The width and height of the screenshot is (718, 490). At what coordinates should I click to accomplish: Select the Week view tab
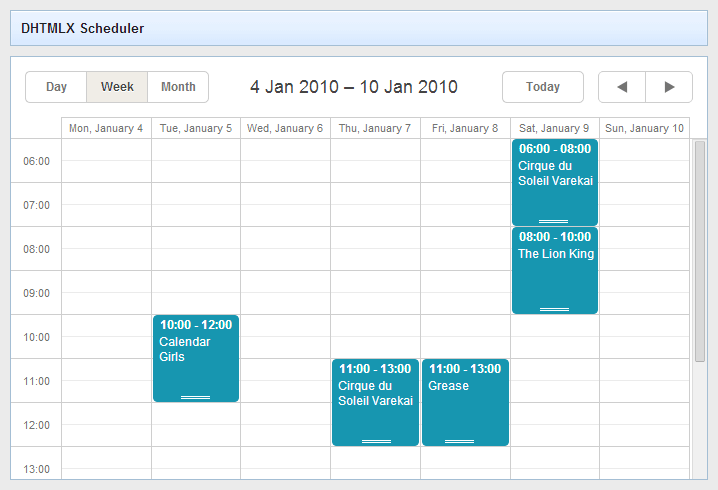point(117,87)
